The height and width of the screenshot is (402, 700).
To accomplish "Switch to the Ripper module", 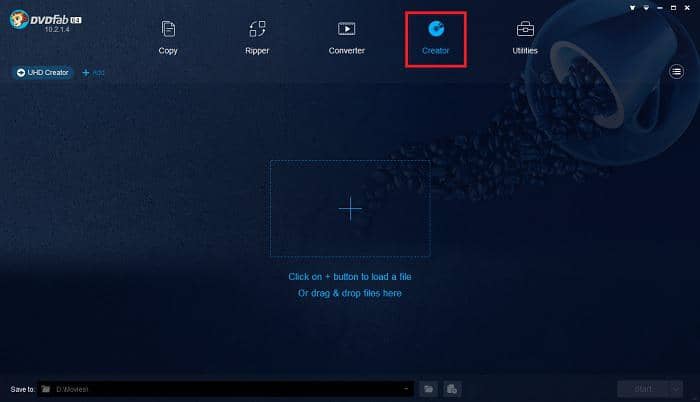I will pos(257,38).
